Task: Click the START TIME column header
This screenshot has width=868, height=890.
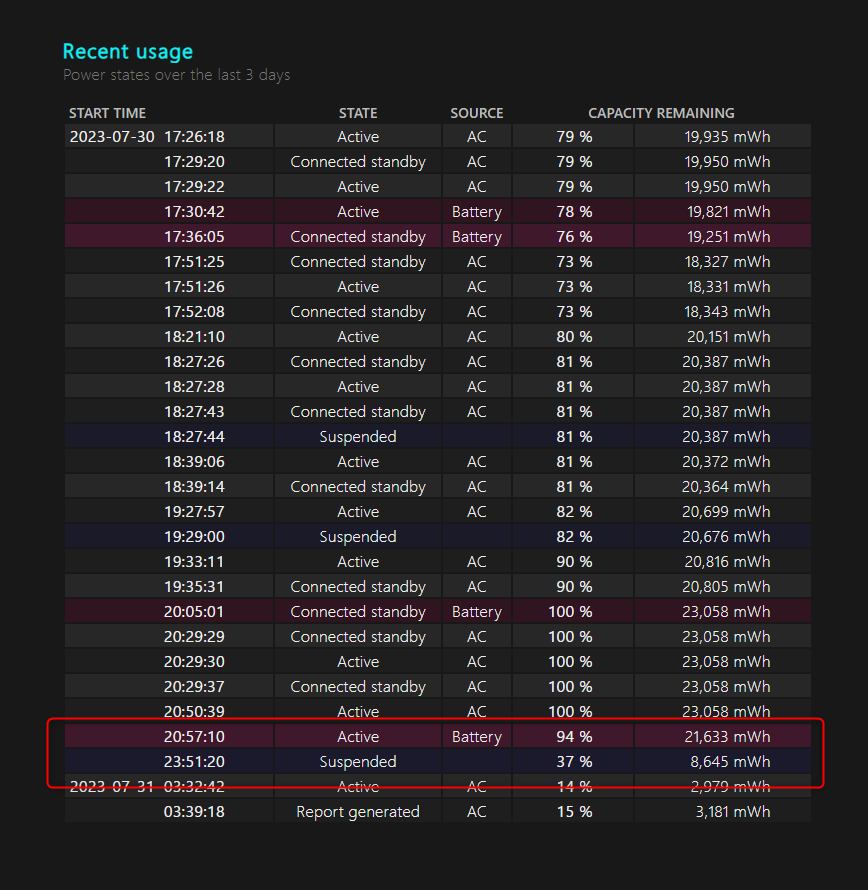Action: [x=107, y=113]
